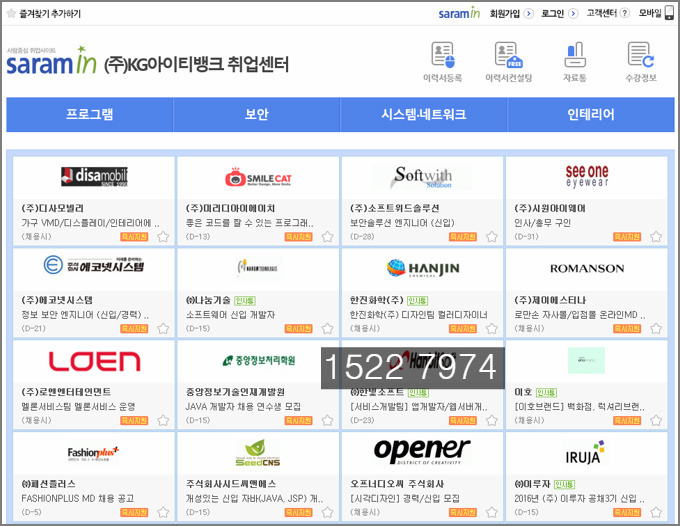This screenshot has height=526, width=680.
Task: Click 즉시지원 button on (주)시원아이웨어 card
Action: coord(627,237)
